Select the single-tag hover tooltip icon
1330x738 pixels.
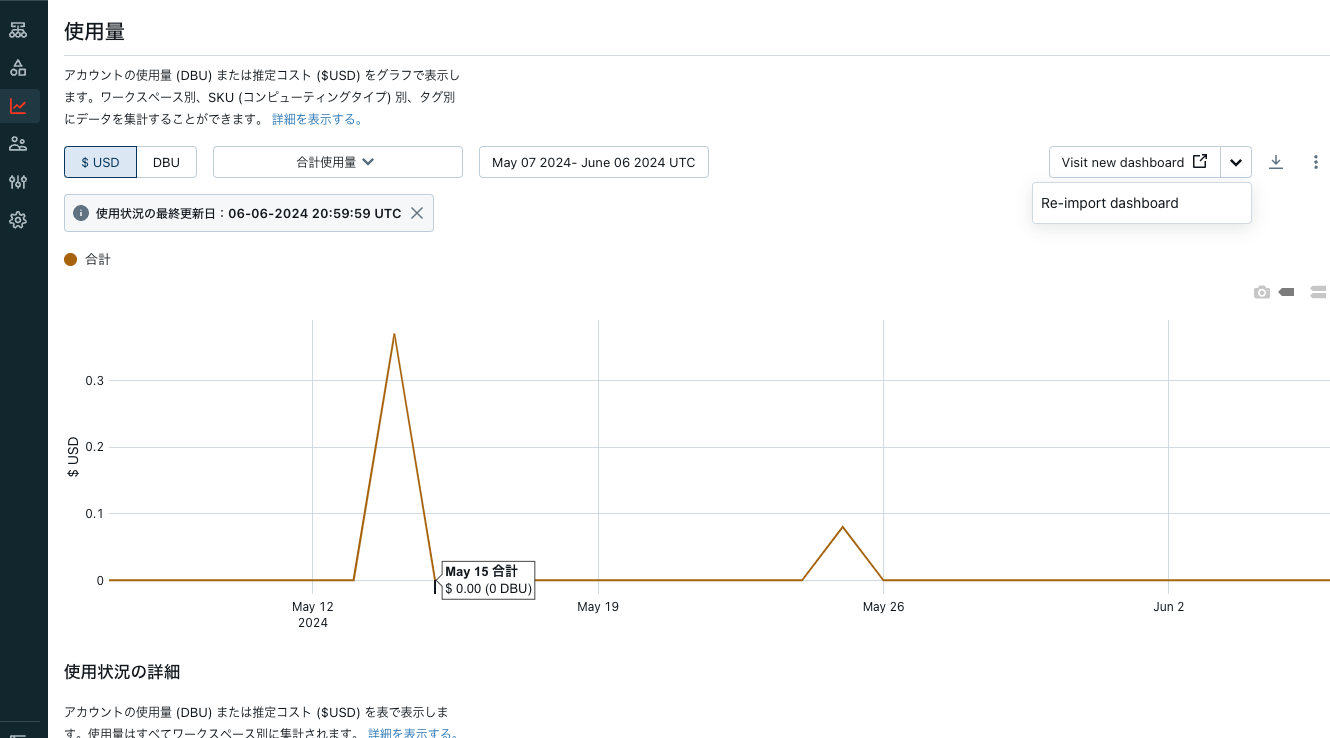tap(1288, 291)
